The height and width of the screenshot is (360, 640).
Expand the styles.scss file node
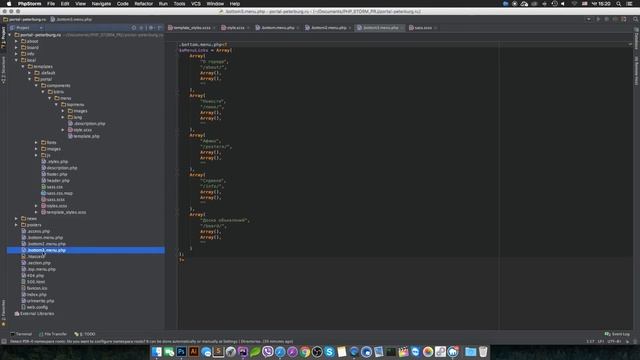(x=36, y=206)
